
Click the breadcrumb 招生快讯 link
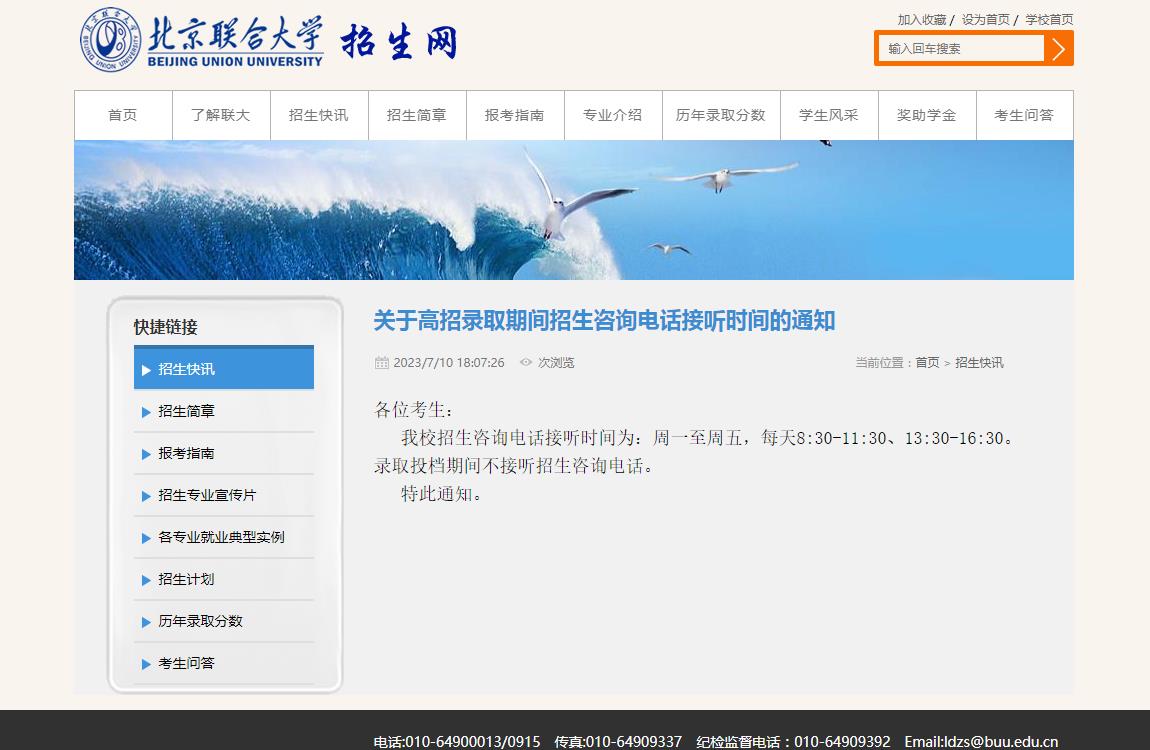point(979,362)
